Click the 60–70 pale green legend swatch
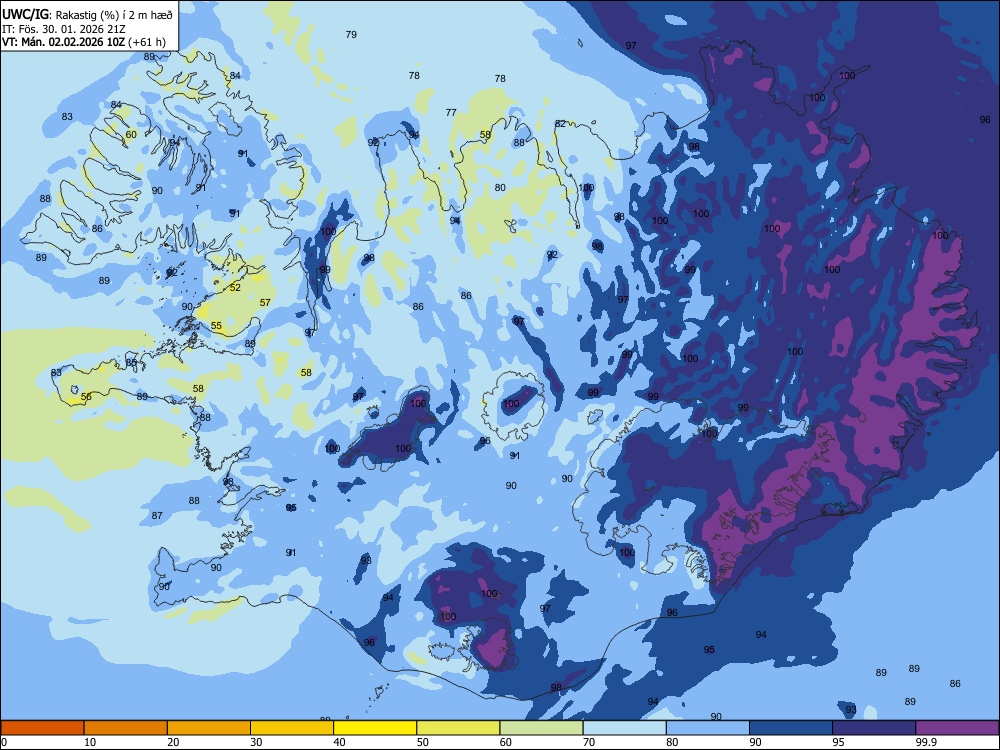 point(541,728)
